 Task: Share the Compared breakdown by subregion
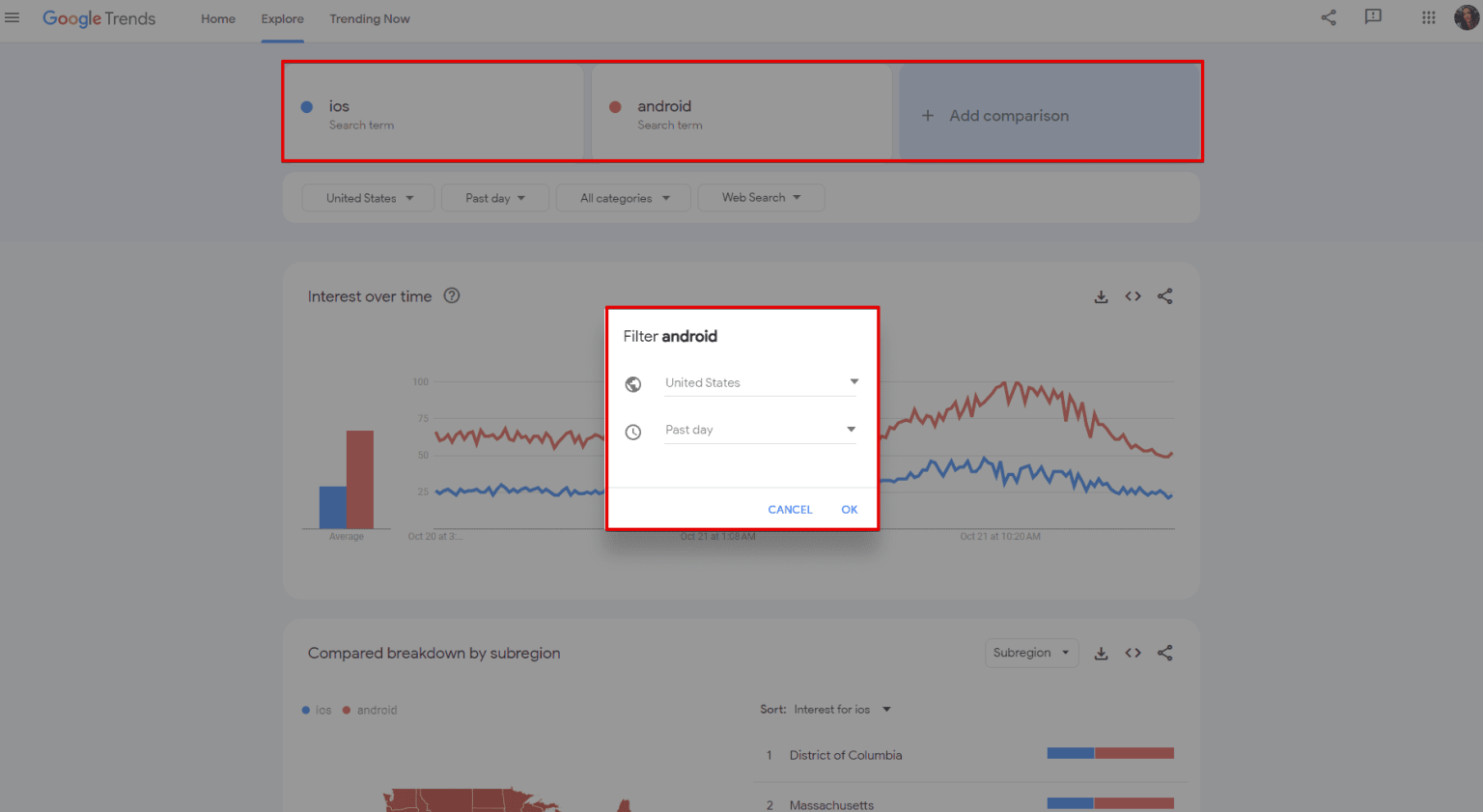pos(1164,653)
